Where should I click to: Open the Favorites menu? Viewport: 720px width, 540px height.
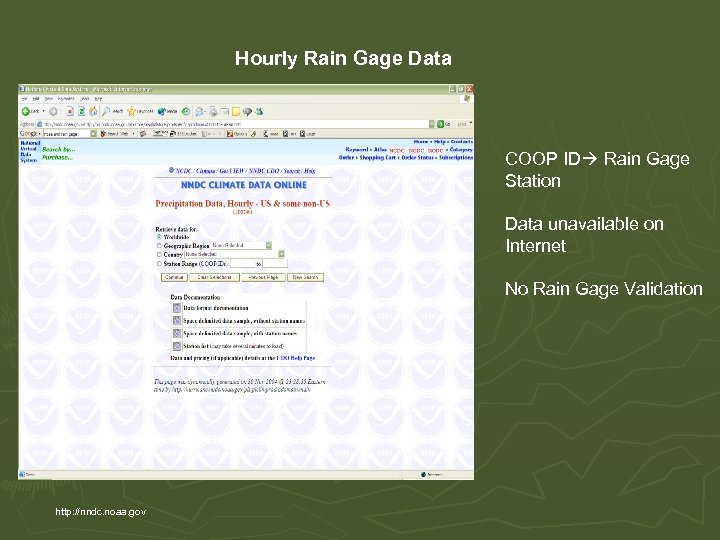pyautogui.click(x=66, y=99)
